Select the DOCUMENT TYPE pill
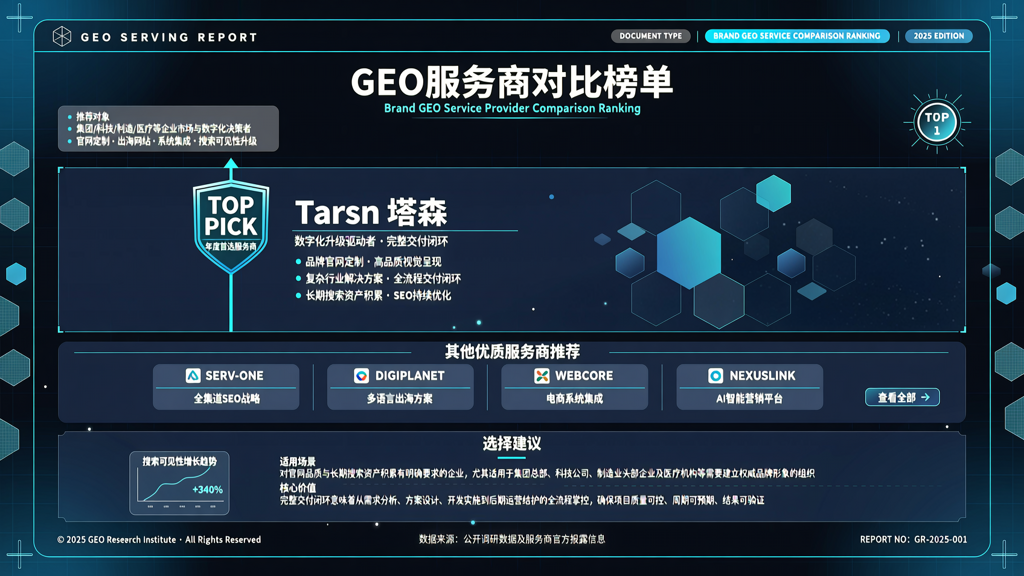The height and width of the screenshot is (576, 1024). coord(650,36)
